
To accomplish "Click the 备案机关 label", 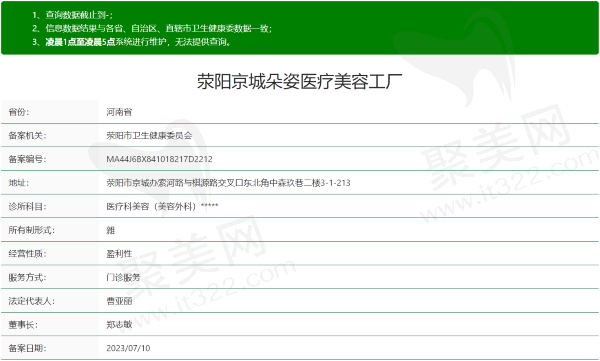I will coord(27,136).
